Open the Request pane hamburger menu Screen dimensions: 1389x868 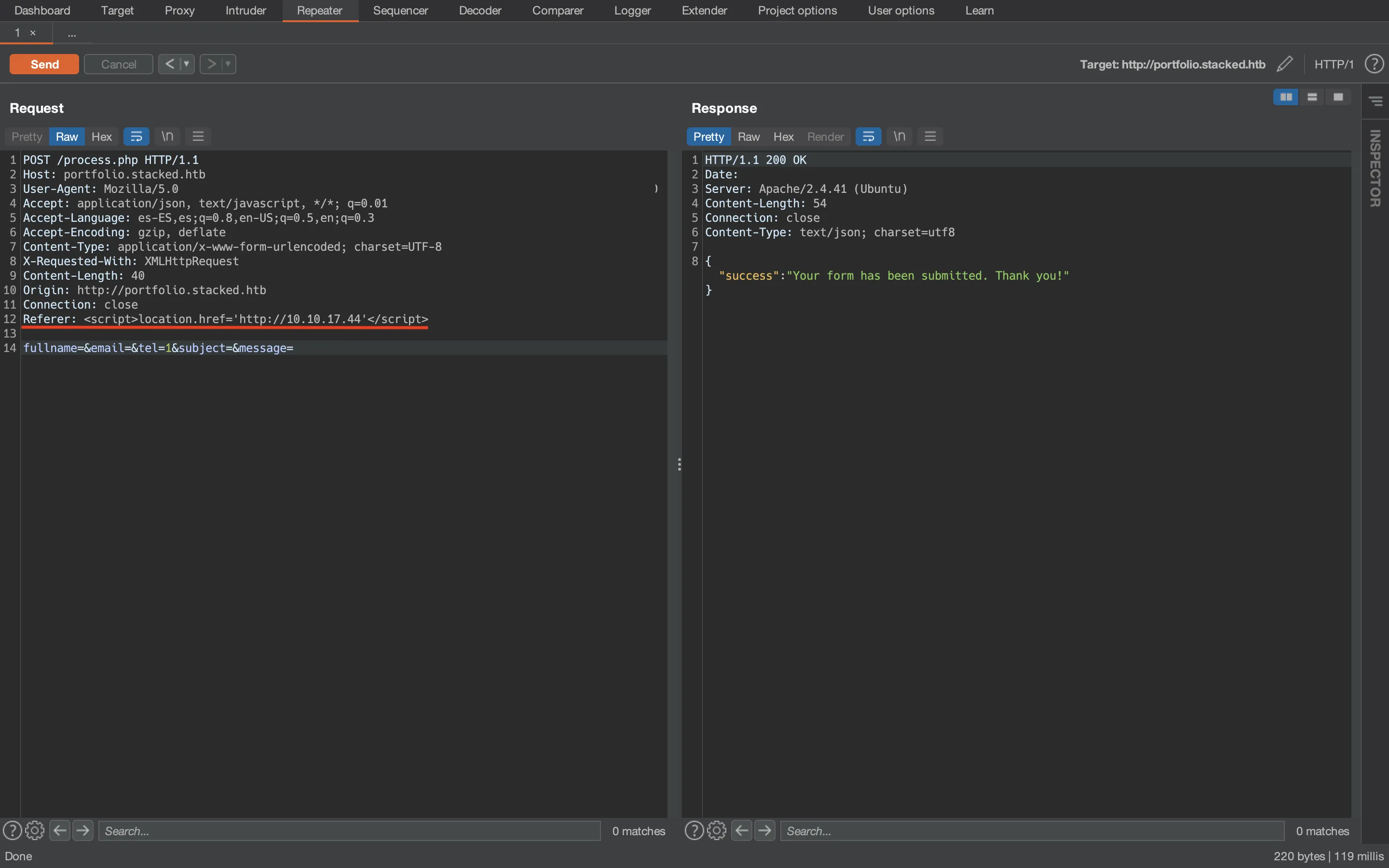(x=198, y=136)
